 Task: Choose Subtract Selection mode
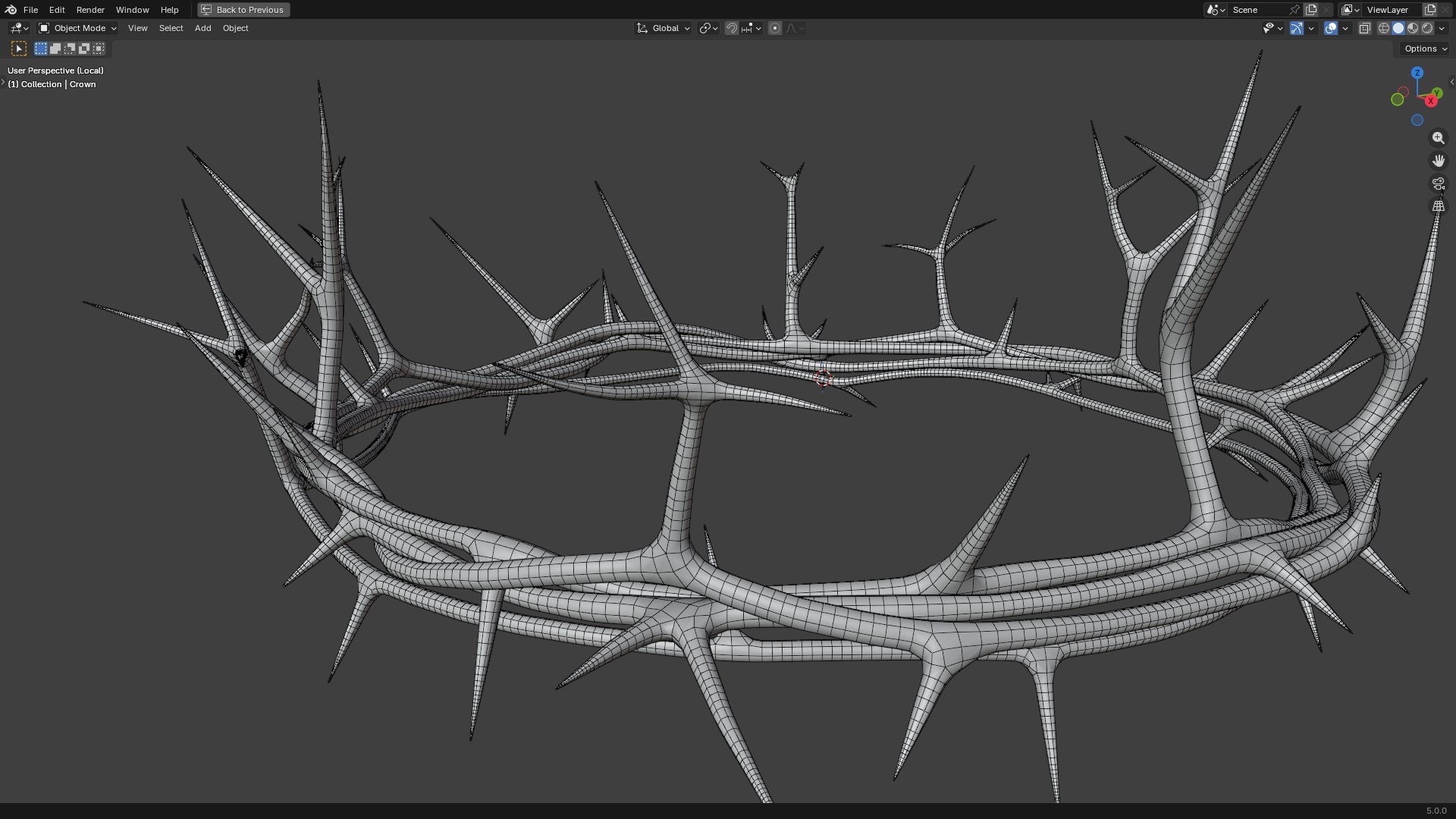[70, 49]
